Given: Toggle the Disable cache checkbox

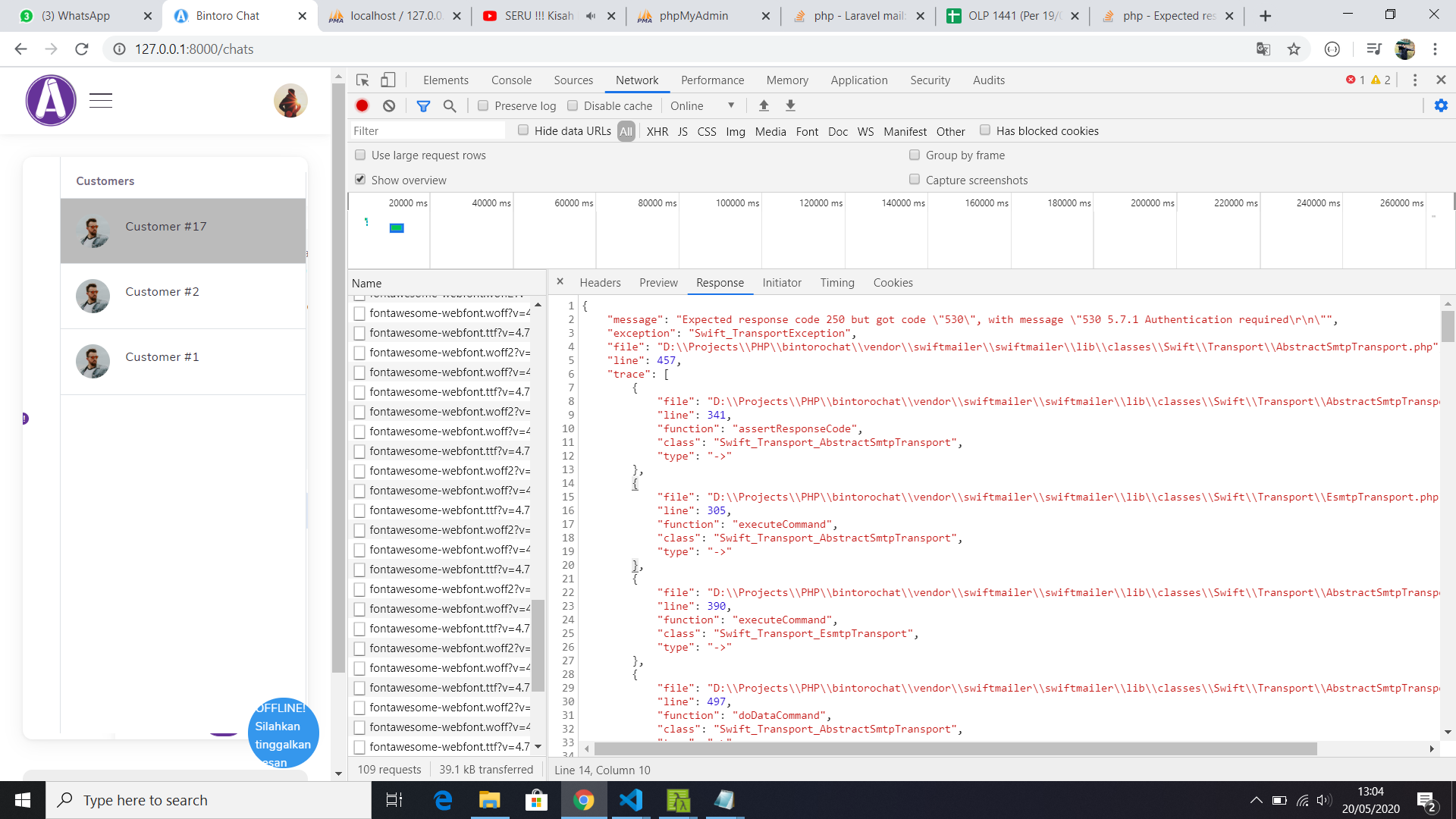Looking at the screenshot, I should [x=573, y=106].
